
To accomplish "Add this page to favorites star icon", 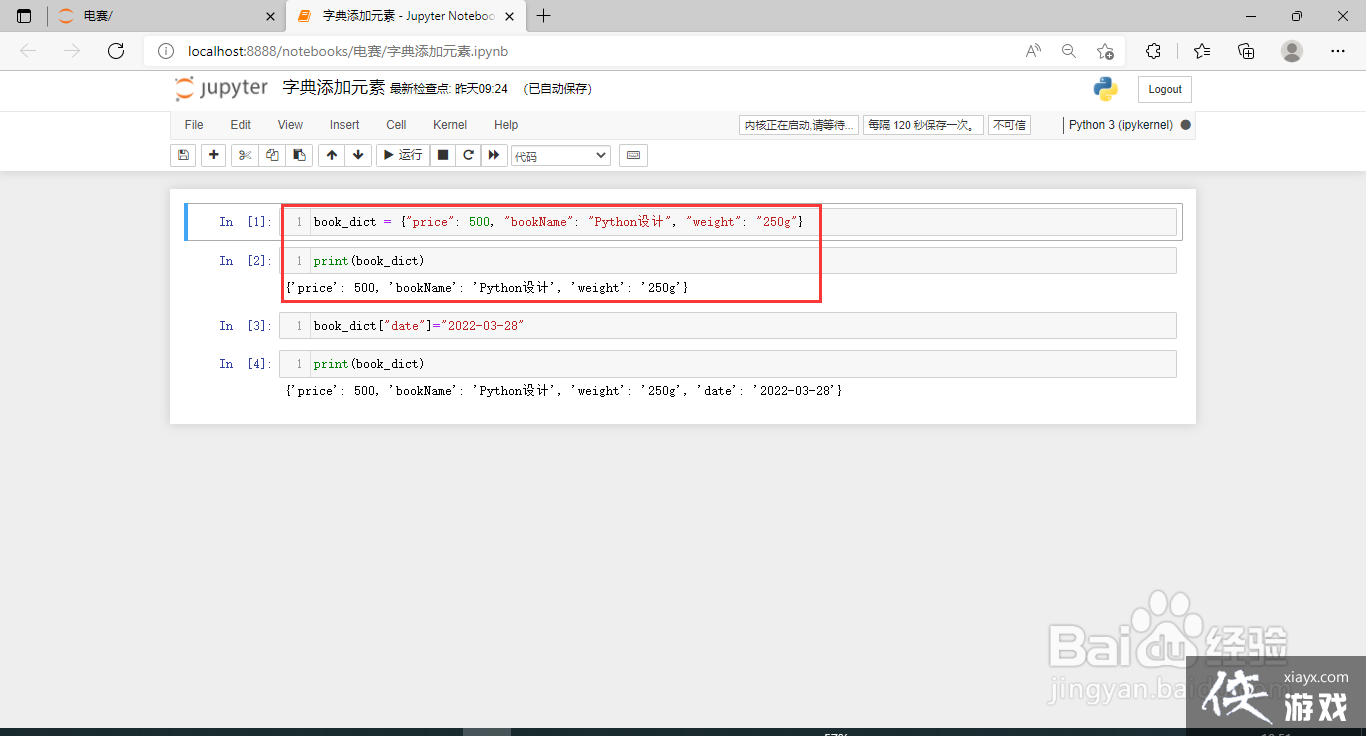I will pyautogui.click(x=1105, y=51).
